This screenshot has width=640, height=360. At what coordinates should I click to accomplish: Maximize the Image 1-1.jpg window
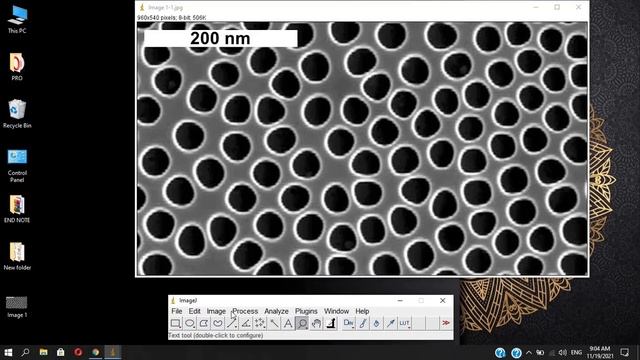pyautogui.click(x=557, y=7)
